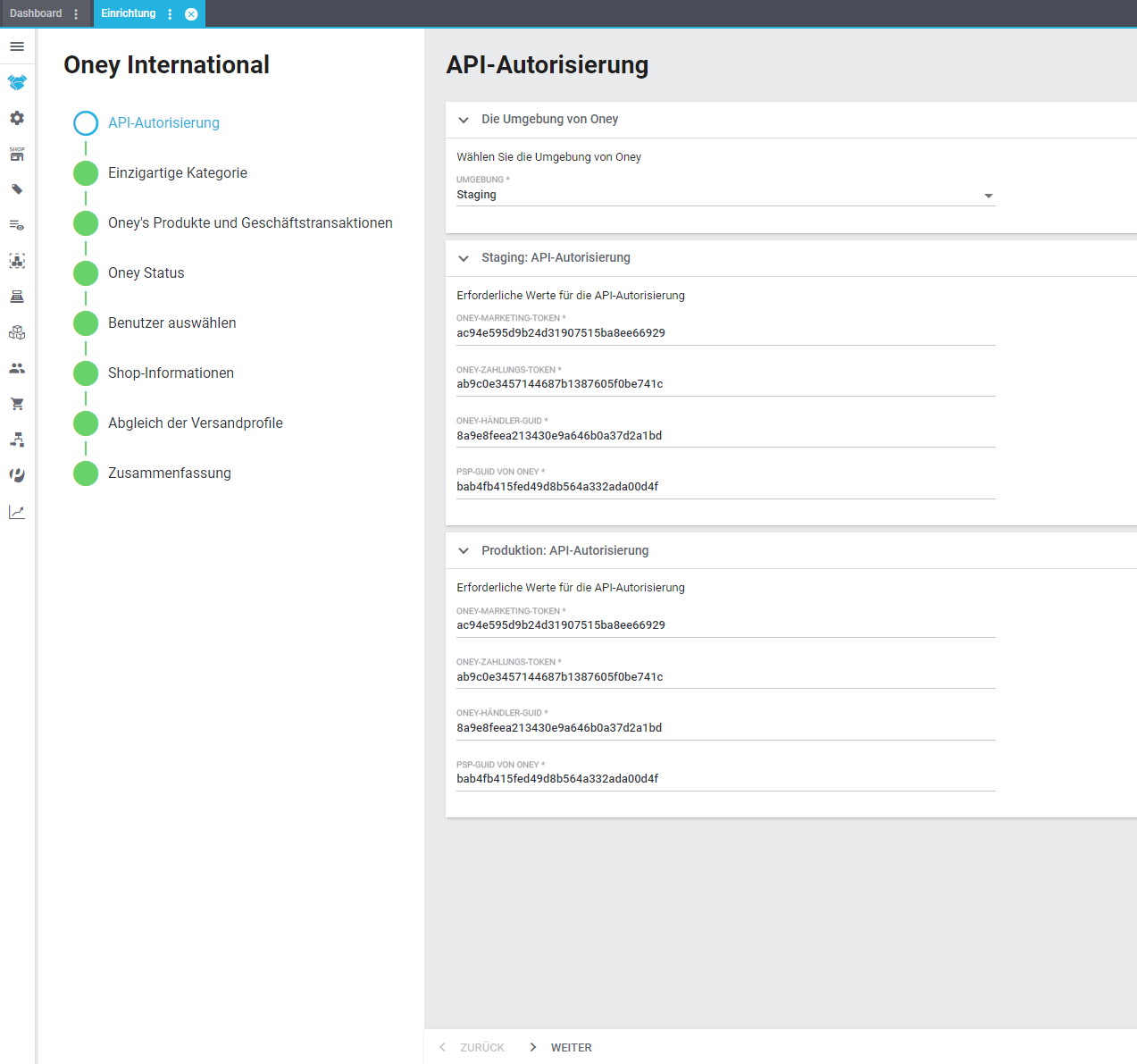Collapse the 'Die Umgebung von Oney' section
The height and width of the screenshot is (1064, 1137).
coord(464,120)
